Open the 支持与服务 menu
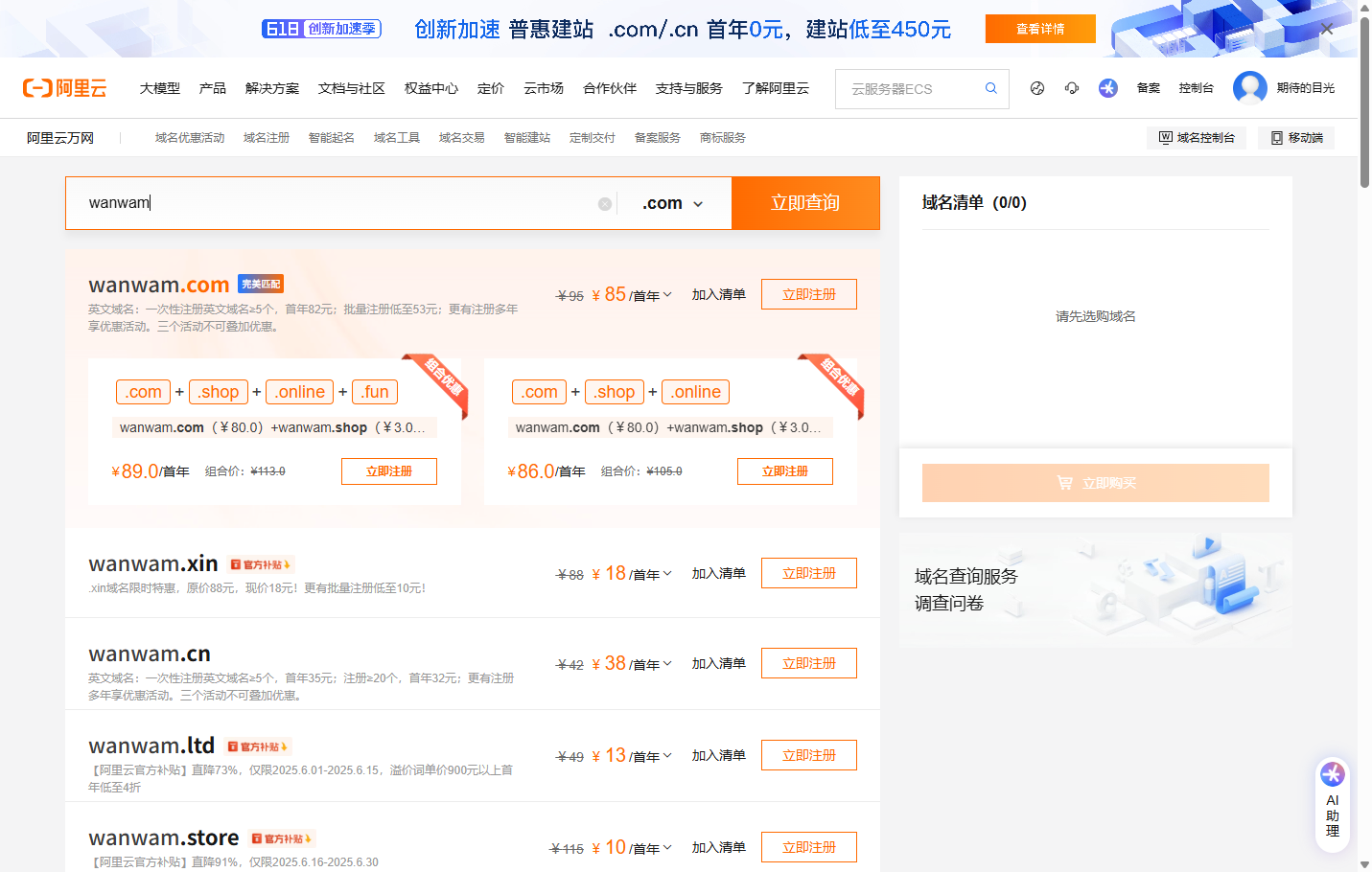1372x872 pixels. pyautogui.click(x=689, y=88)
